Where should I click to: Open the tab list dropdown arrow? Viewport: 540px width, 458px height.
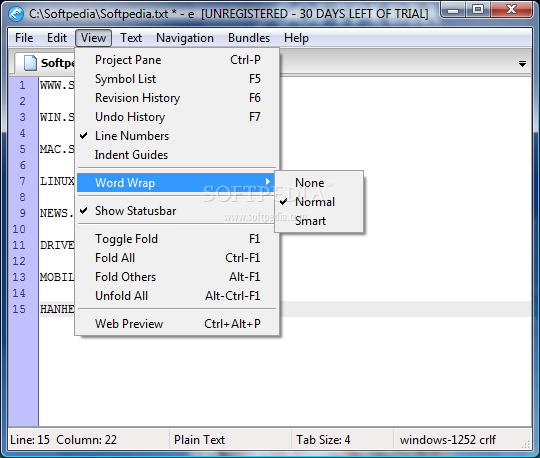[x=522, y=64]
